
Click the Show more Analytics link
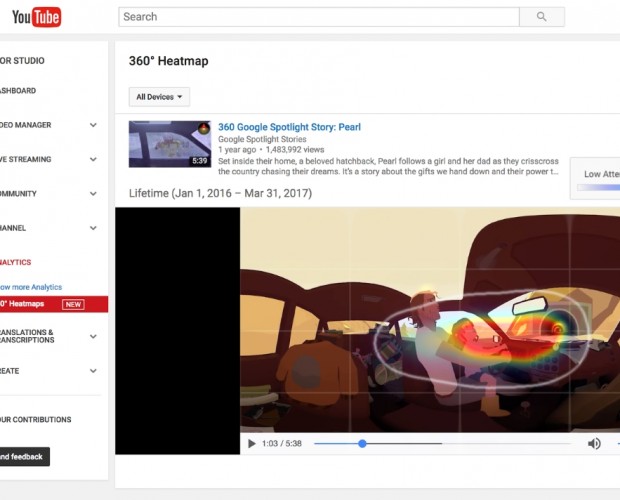[31, 287]
